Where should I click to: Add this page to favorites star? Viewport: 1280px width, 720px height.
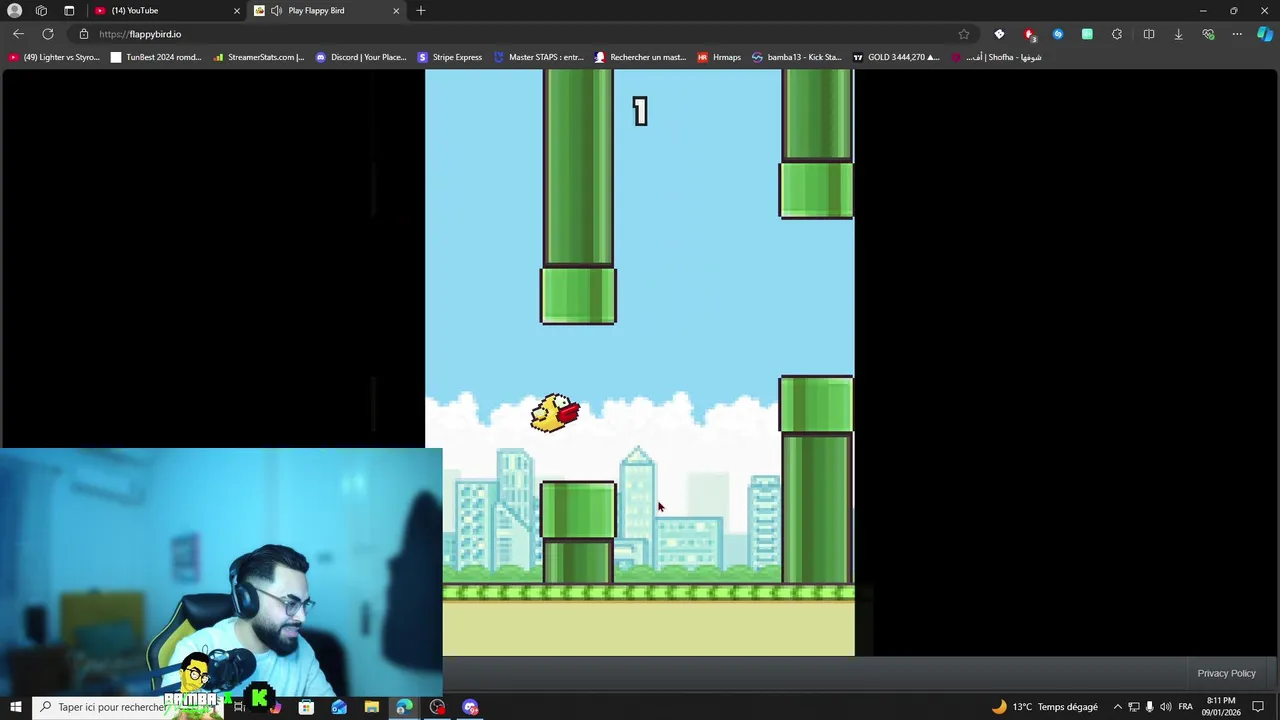(964, 34)
